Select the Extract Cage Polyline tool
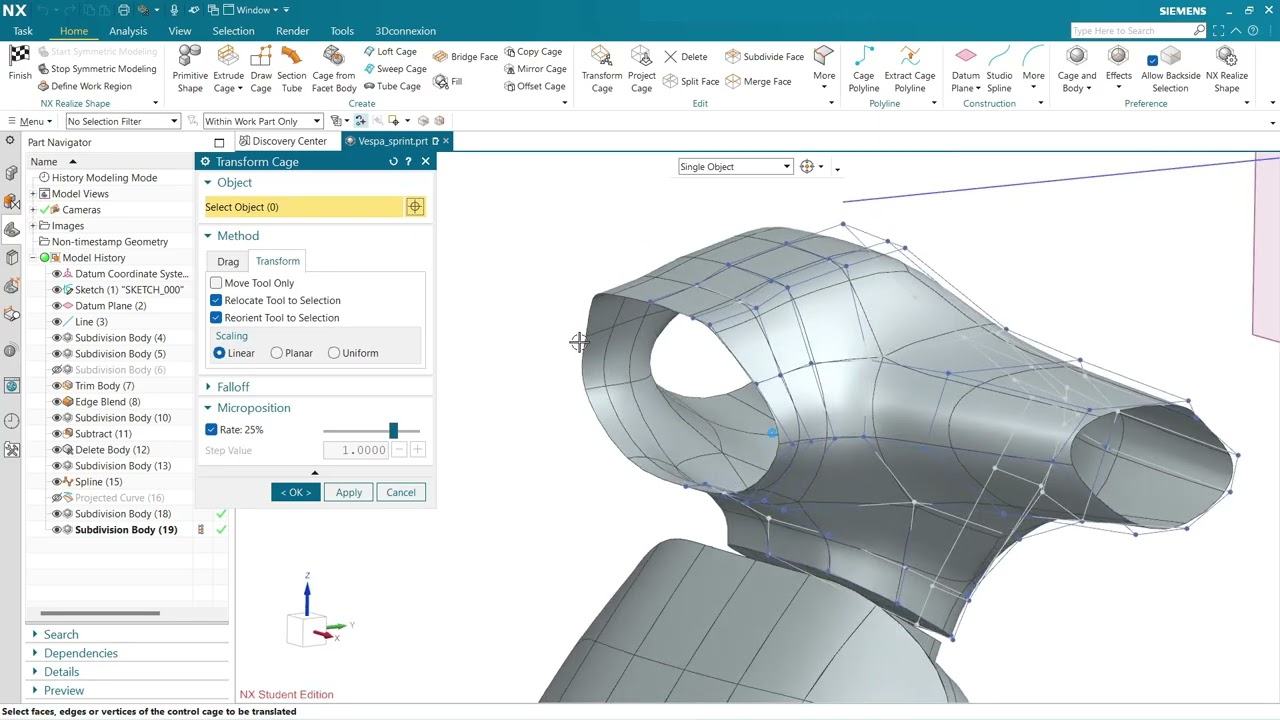The height and width of the screenshot is (720, 1280). pyautogui.click(x=910, y=68)
